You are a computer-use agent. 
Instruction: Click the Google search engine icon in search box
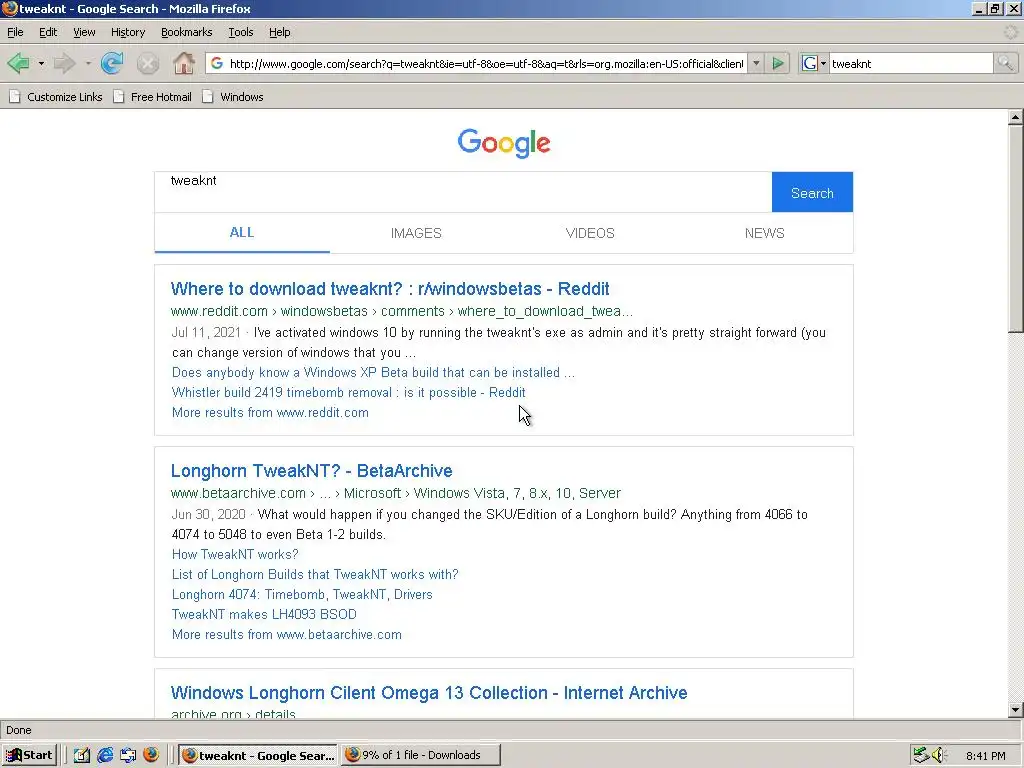[x=809, y=63]
